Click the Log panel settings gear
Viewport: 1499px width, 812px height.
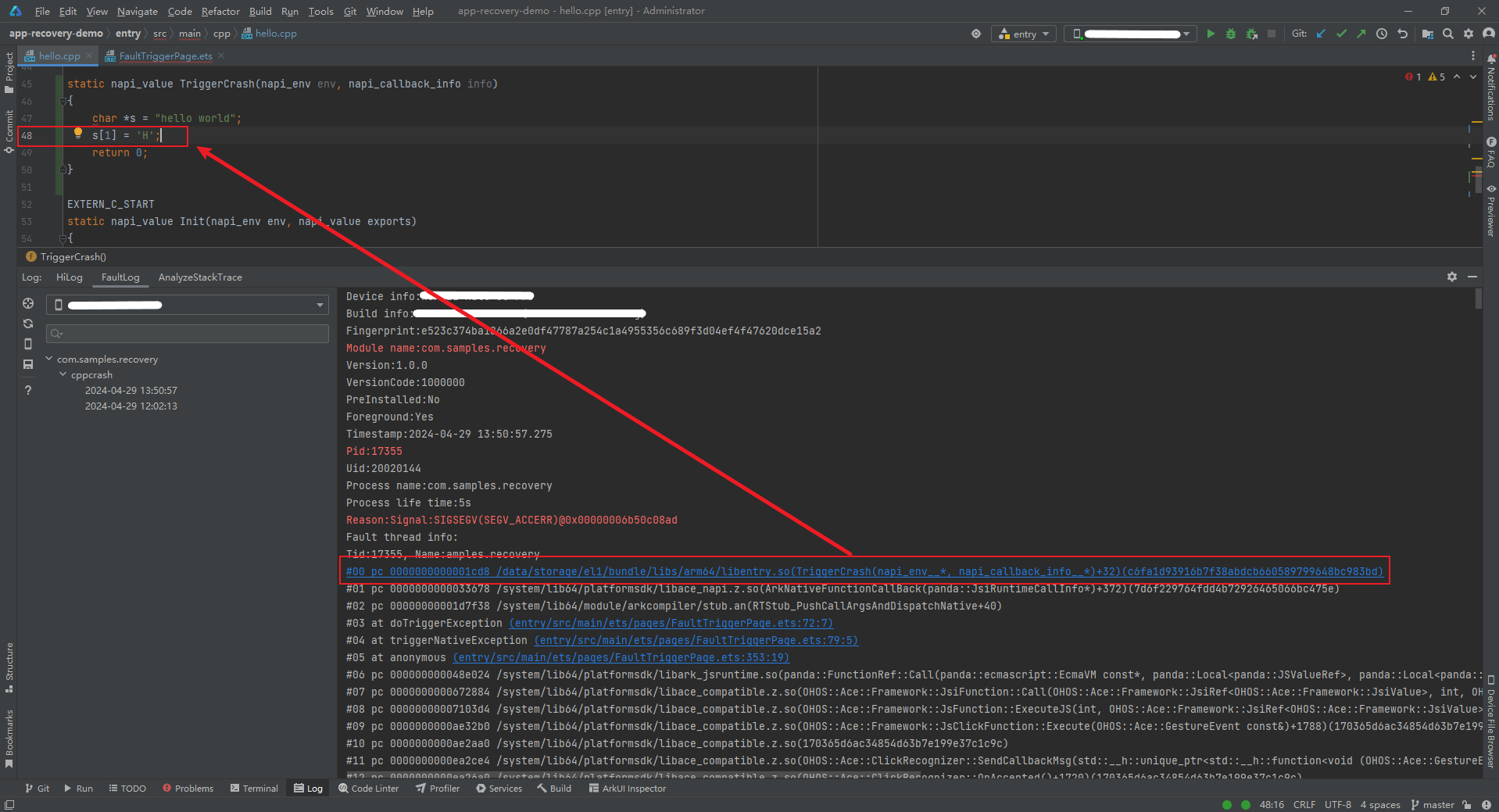1452,277
